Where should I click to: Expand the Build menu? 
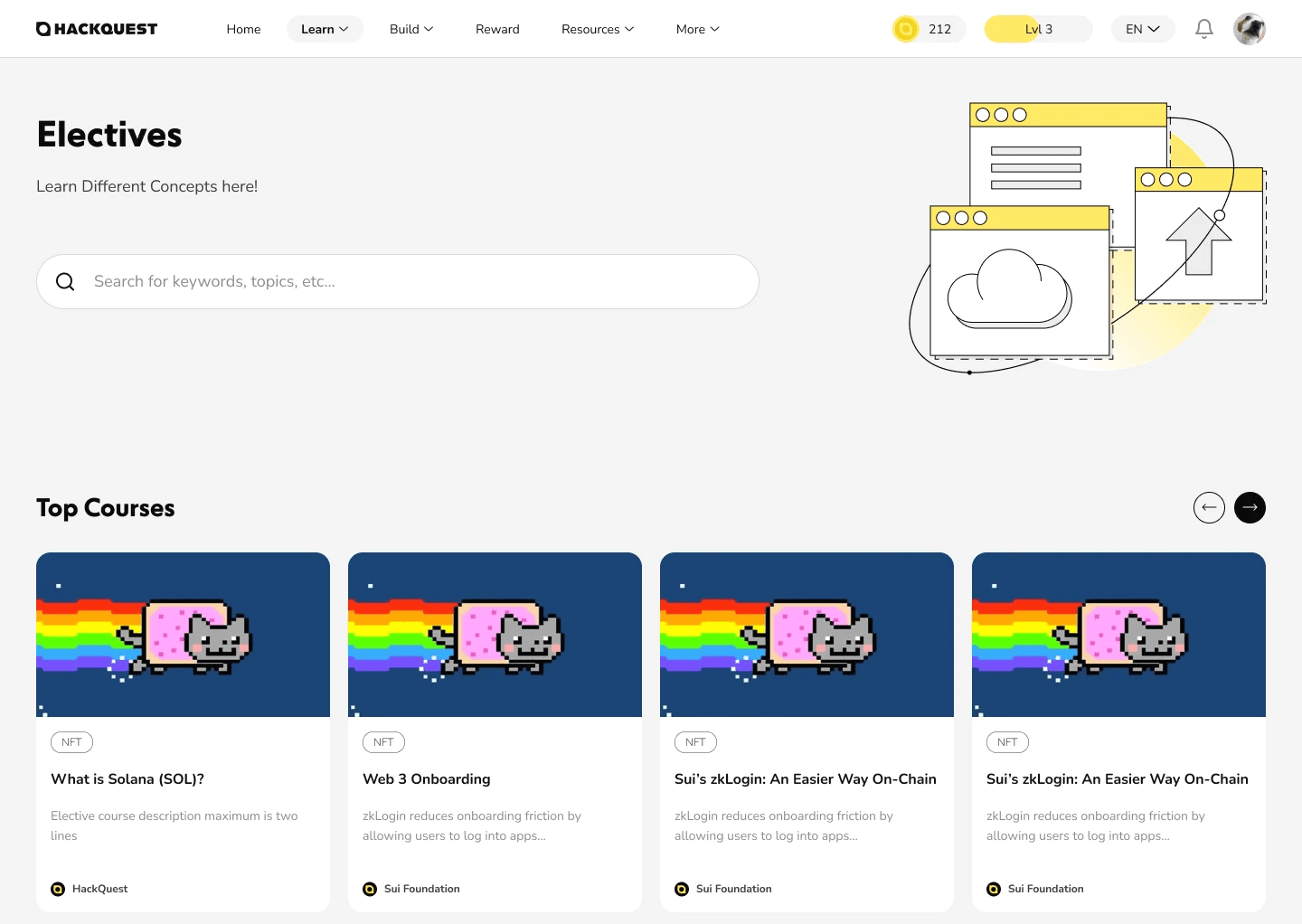[x=411, y=29]
